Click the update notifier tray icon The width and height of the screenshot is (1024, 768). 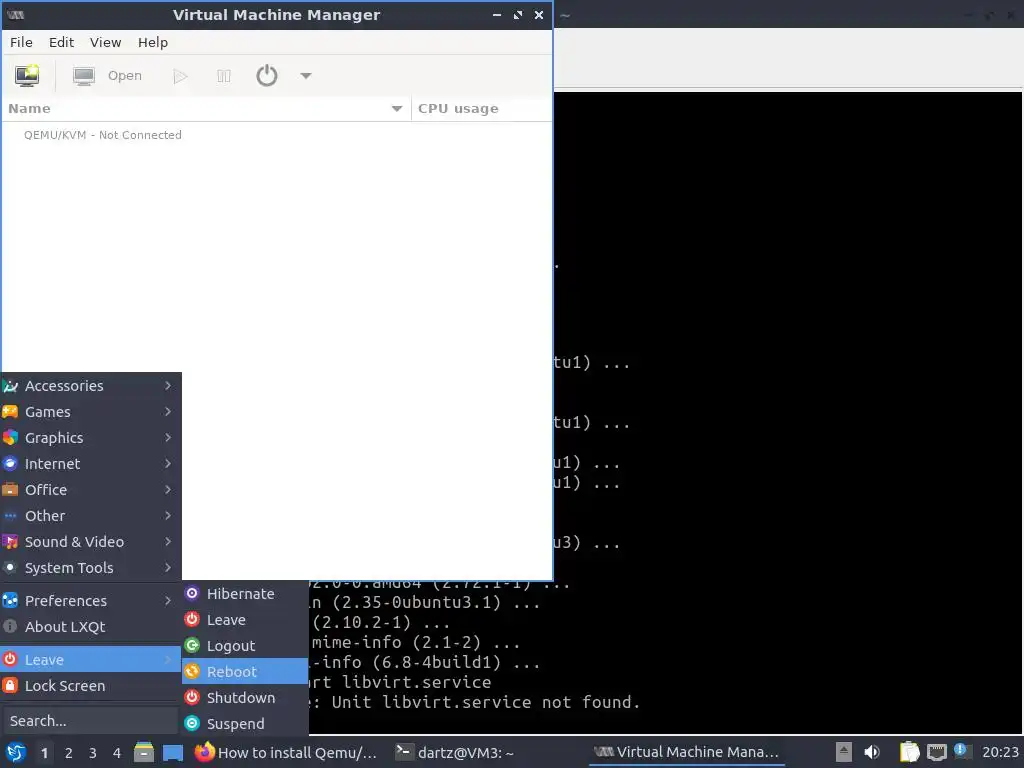pyautogui.click(x=961, y=751)
